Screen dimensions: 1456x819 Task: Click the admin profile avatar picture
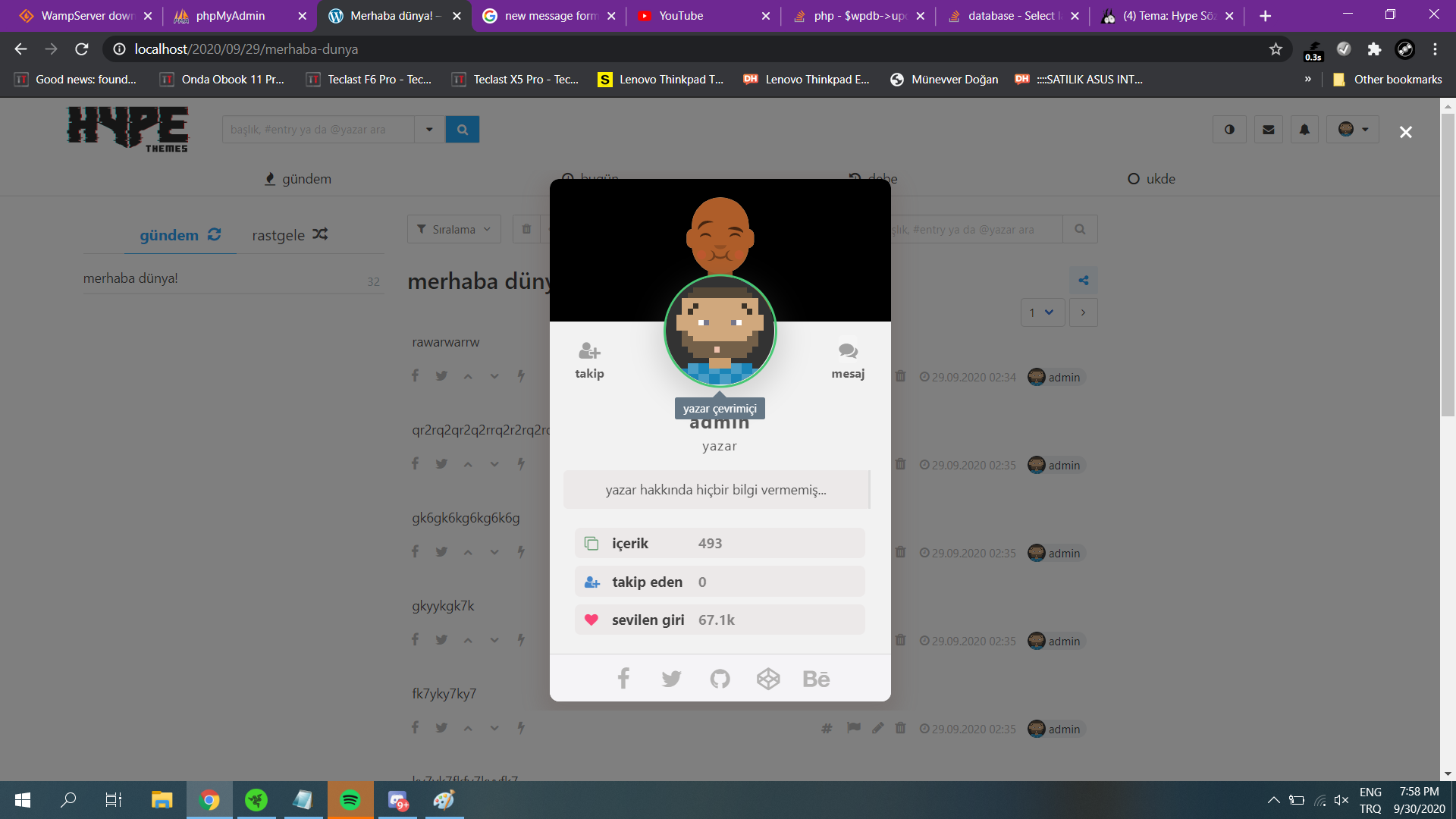[x=720, y=331]
